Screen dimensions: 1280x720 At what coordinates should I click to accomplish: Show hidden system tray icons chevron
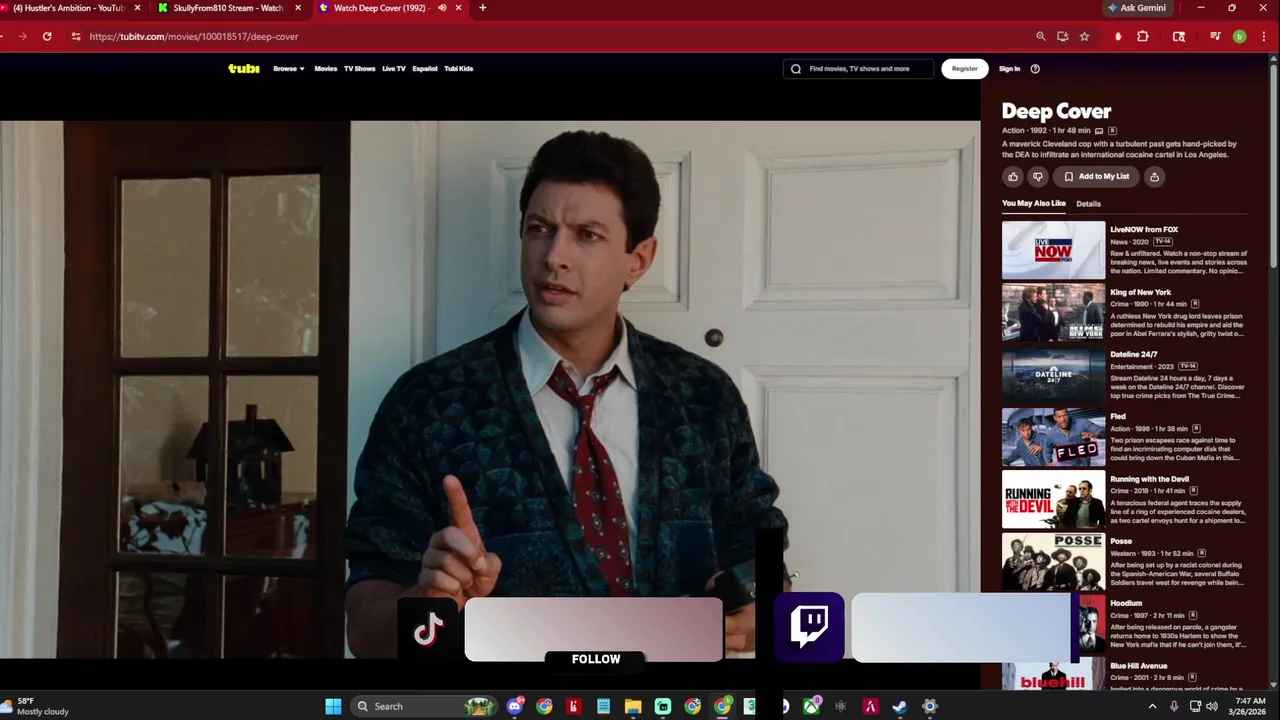click(x=1152, y=706)
